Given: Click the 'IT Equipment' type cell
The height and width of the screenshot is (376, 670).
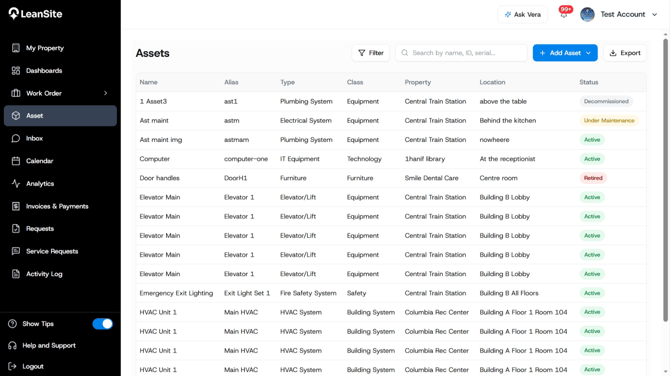Looking at the screenshot, I should 300,159.
